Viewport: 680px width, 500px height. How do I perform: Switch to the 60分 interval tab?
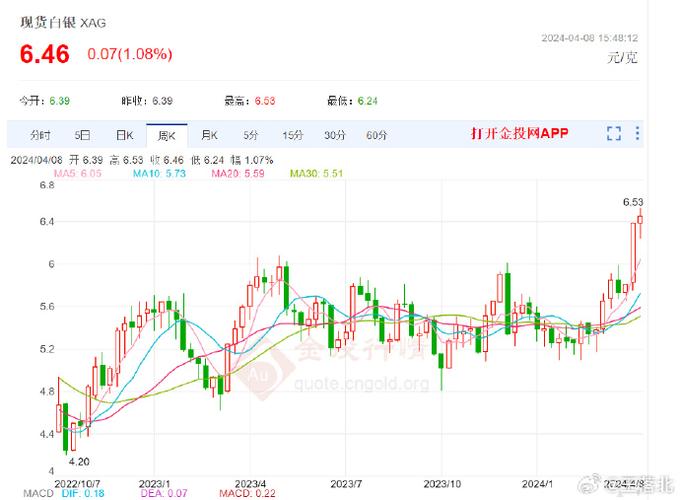pyautogui.click(x=376, y=135)
